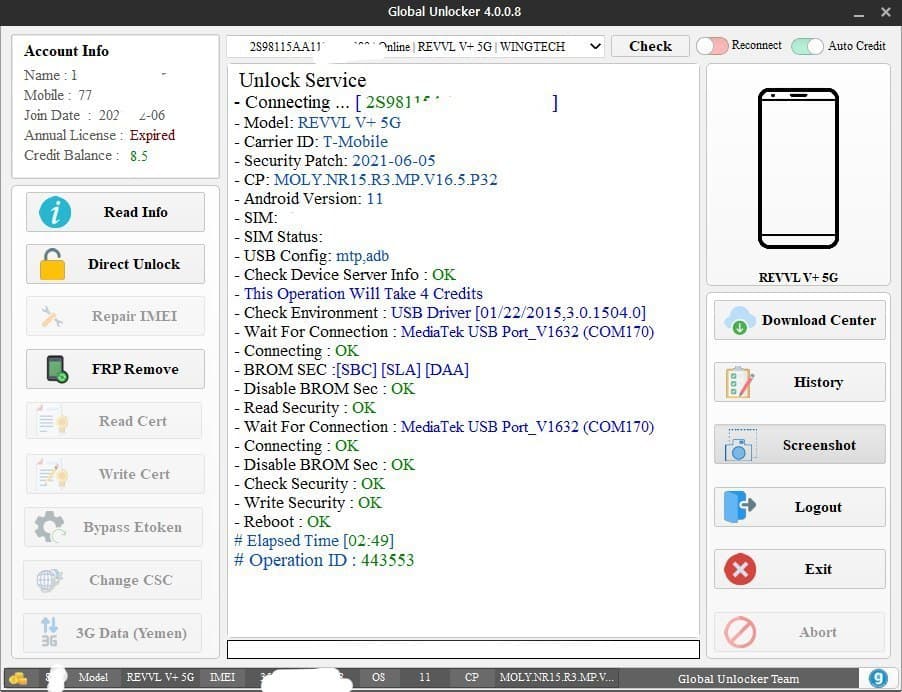The width and height of the screenshot is (902, 692).
Task: Click the 3G Data arrows icon
Action: pos(49,632)
